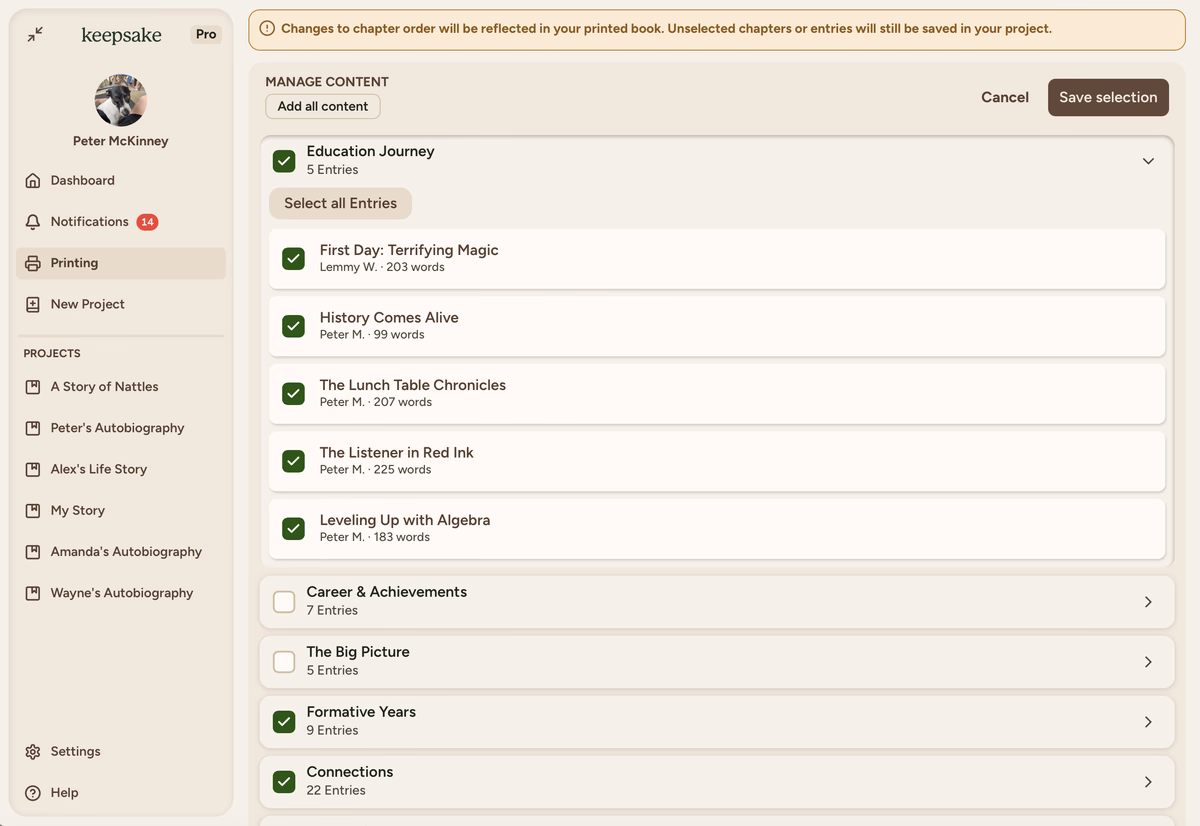Click the Select all Entries button

point(340,203)
